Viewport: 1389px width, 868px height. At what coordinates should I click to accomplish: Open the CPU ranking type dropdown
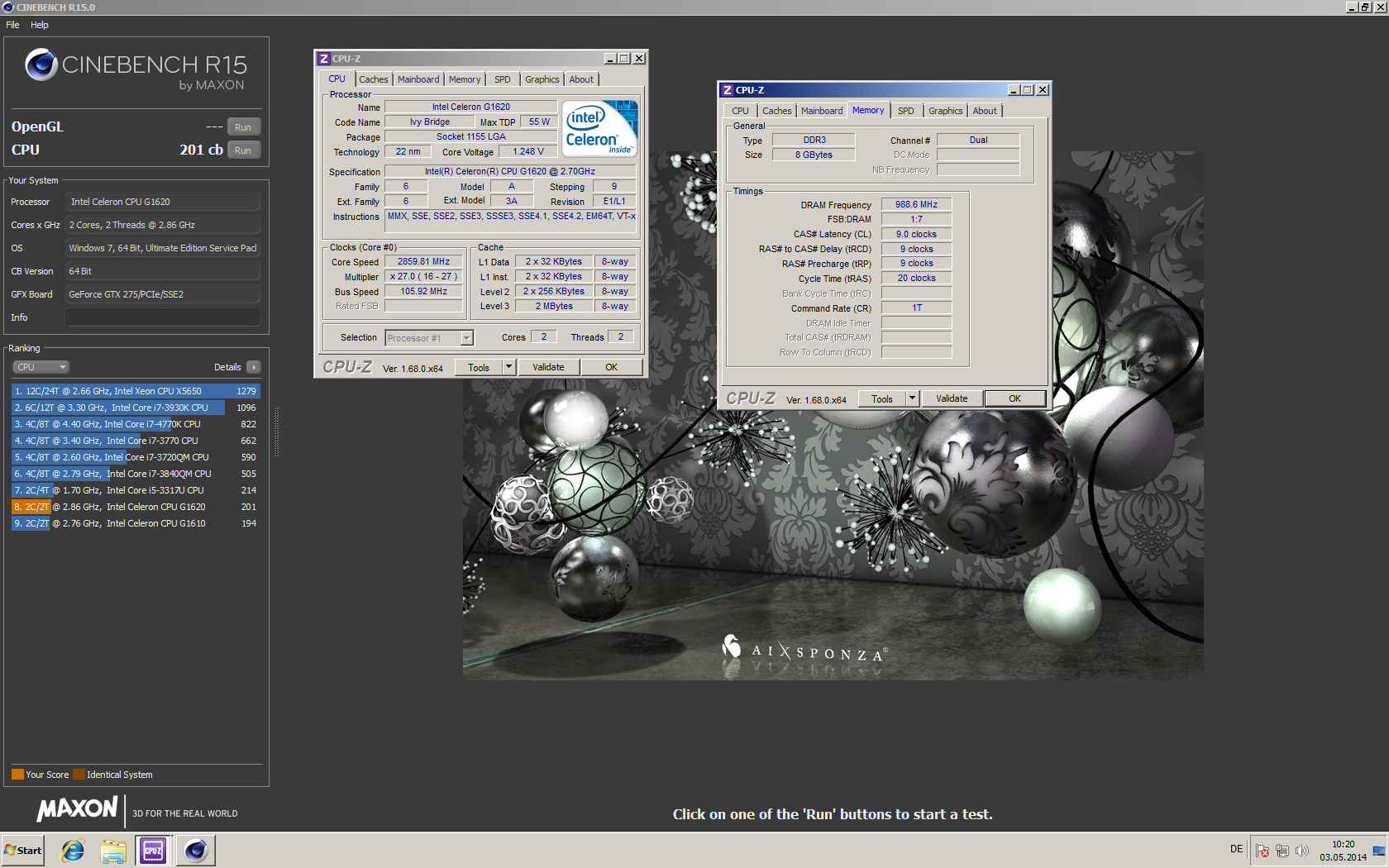[x=41, y=367]
